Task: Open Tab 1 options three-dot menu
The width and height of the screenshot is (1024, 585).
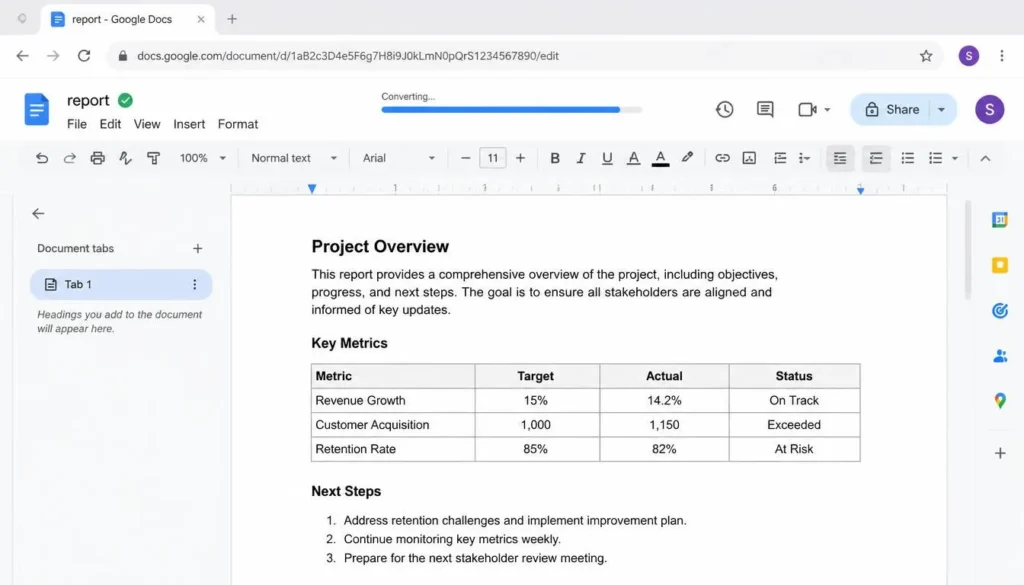Action: (194, 285)
